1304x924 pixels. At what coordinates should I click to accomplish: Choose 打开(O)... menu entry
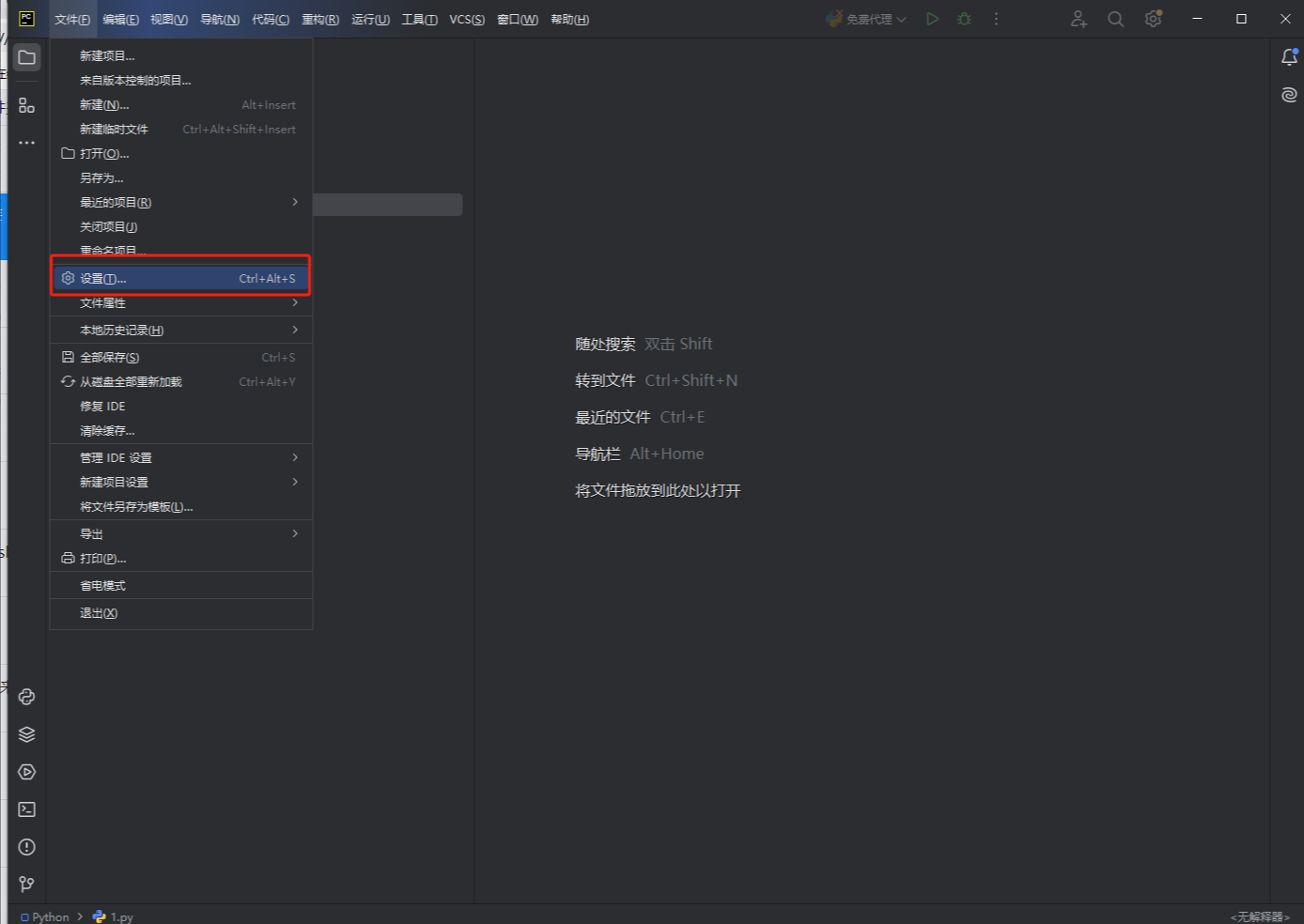pos(181,153)
